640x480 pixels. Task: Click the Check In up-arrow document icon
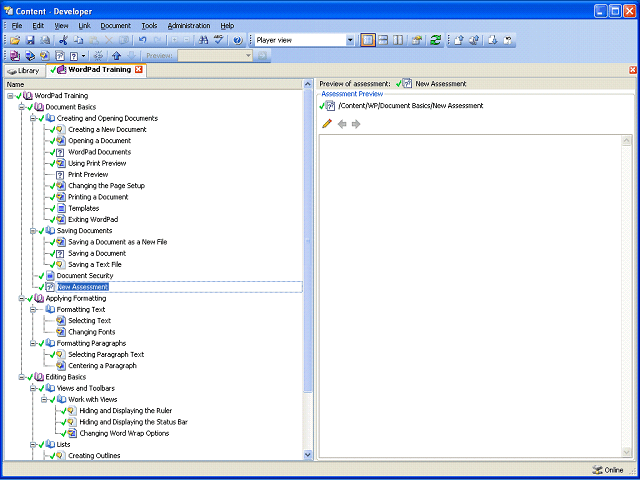(459, 40)
